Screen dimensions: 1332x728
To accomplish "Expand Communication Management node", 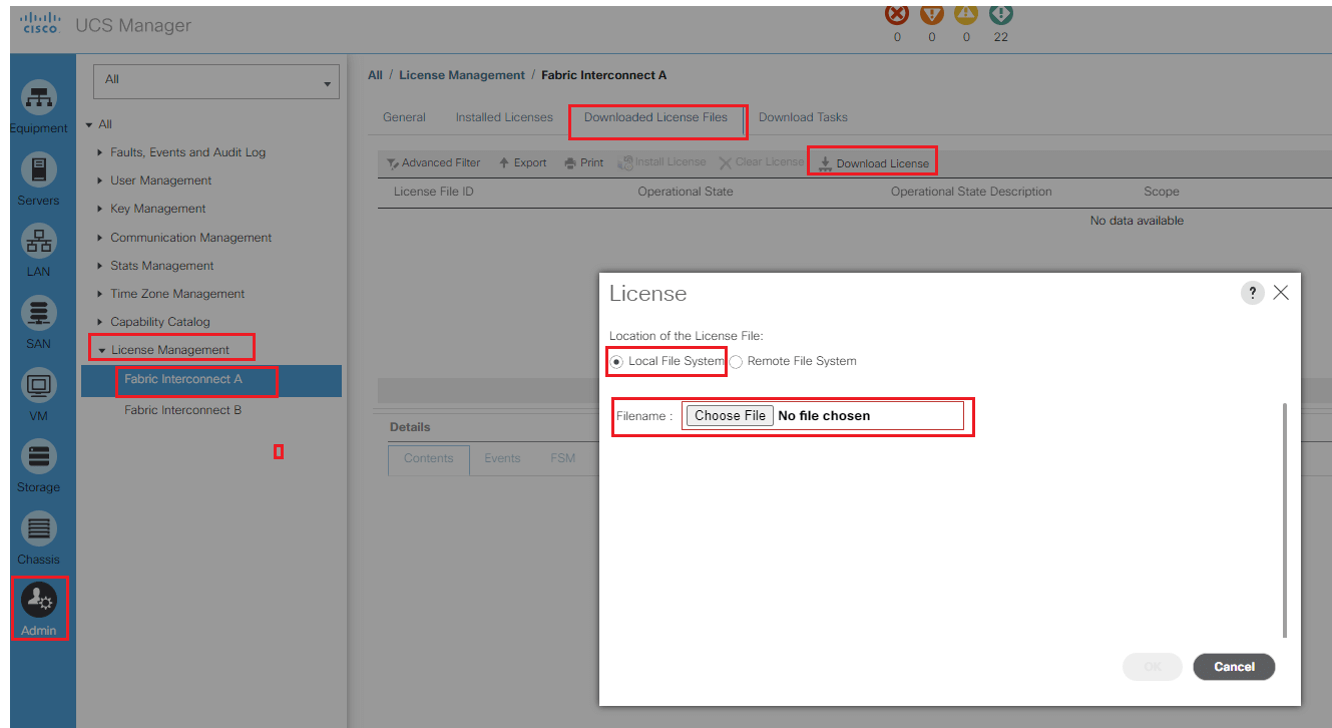I will [100, 238].
